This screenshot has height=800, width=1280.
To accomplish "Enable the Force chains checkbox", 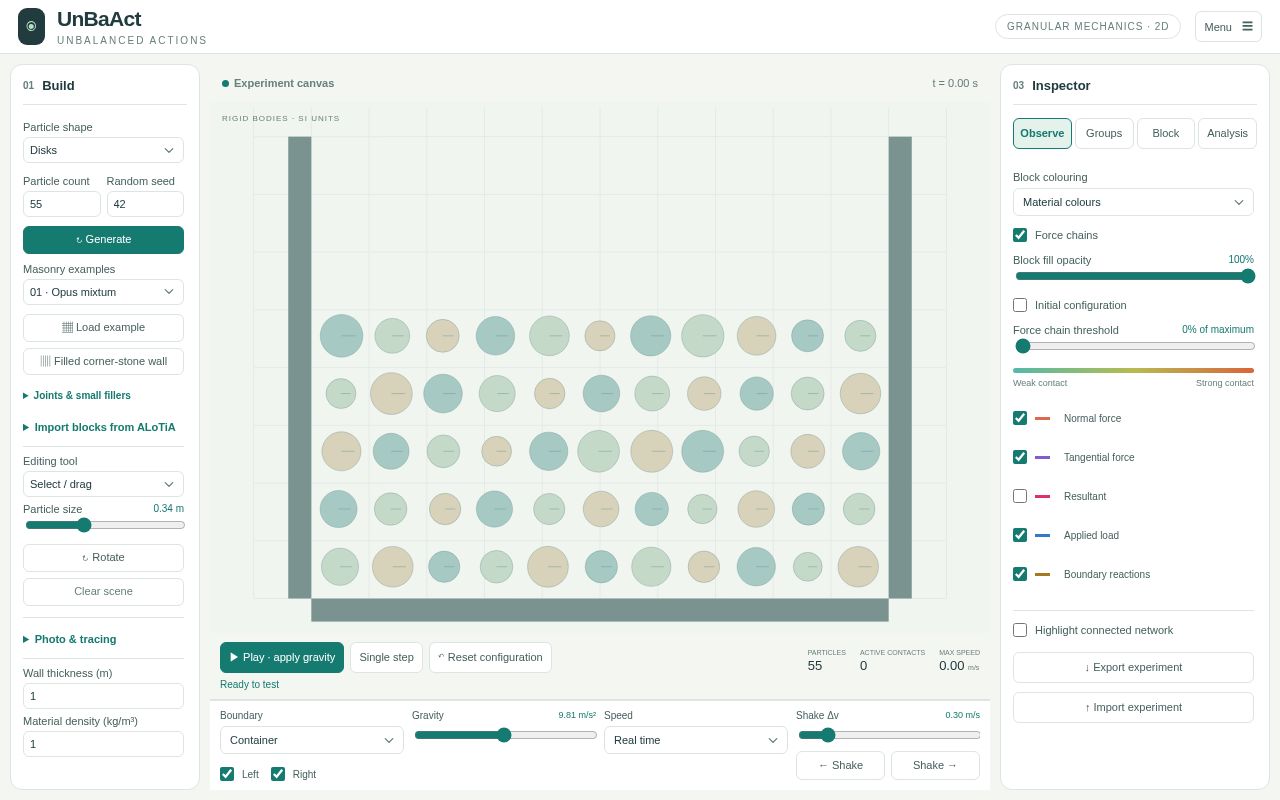I will coord(1020,235).
